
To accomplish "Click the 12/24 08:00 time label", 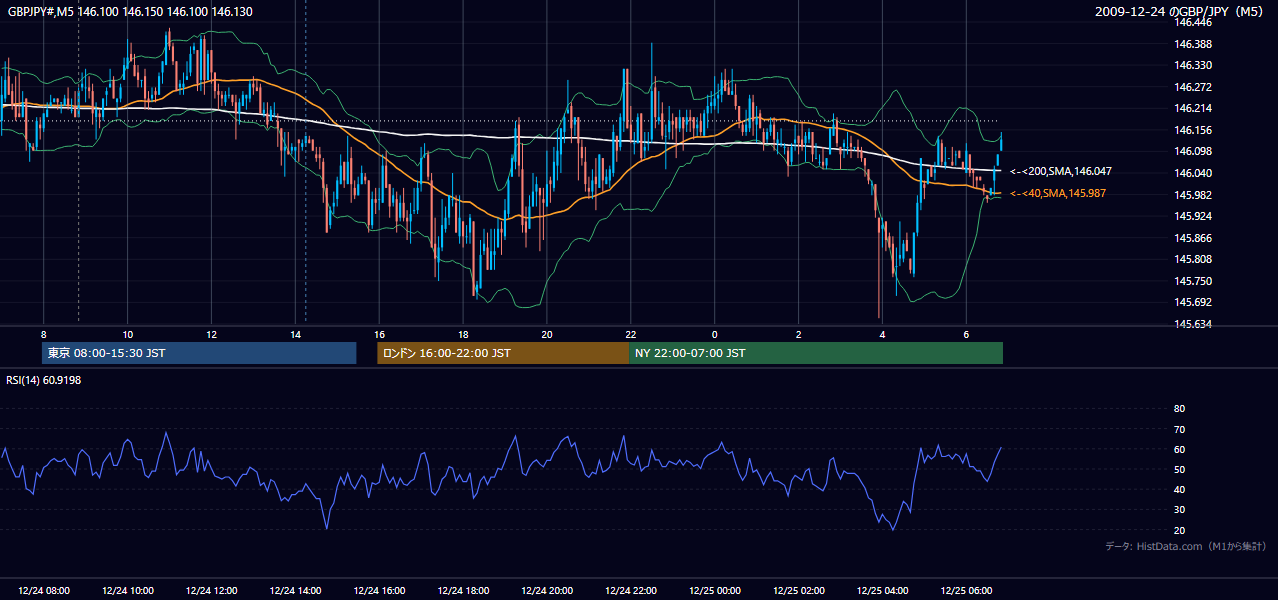I will tap(44, 591).
